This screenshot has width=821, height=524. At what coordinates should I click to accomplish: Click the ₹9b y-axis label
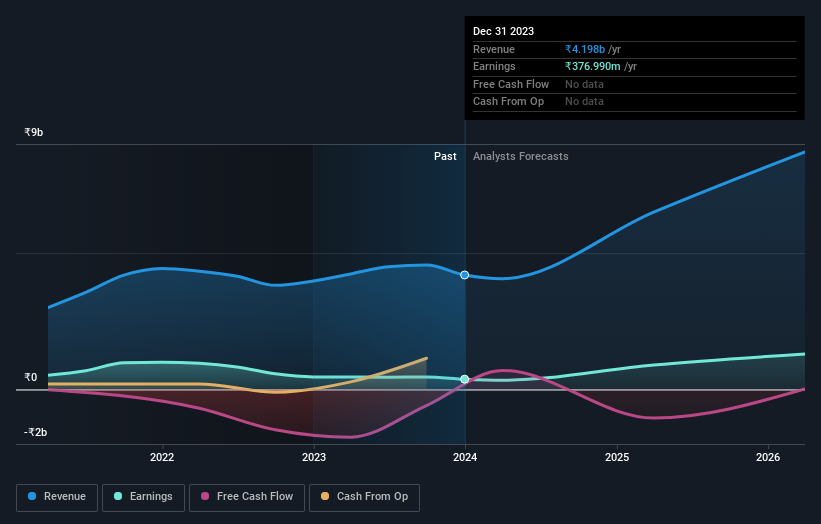pyautogui.click(x=34, y=132)
